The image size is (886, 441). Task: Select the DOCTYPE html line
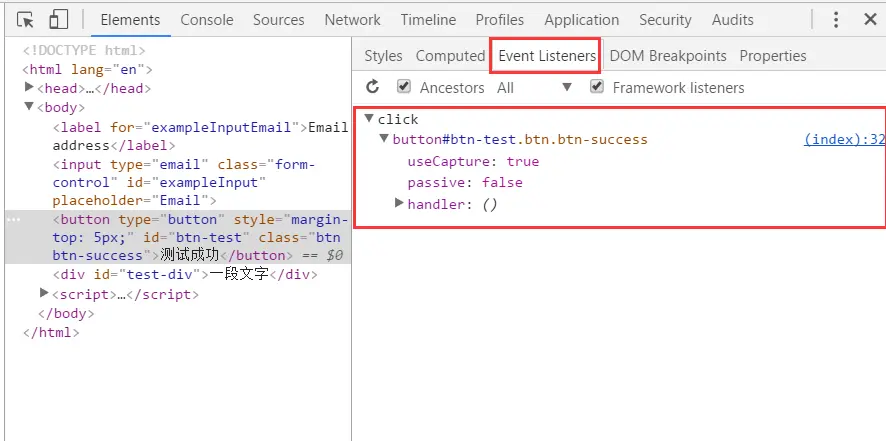pyautogui.click(x=84, y=51)
